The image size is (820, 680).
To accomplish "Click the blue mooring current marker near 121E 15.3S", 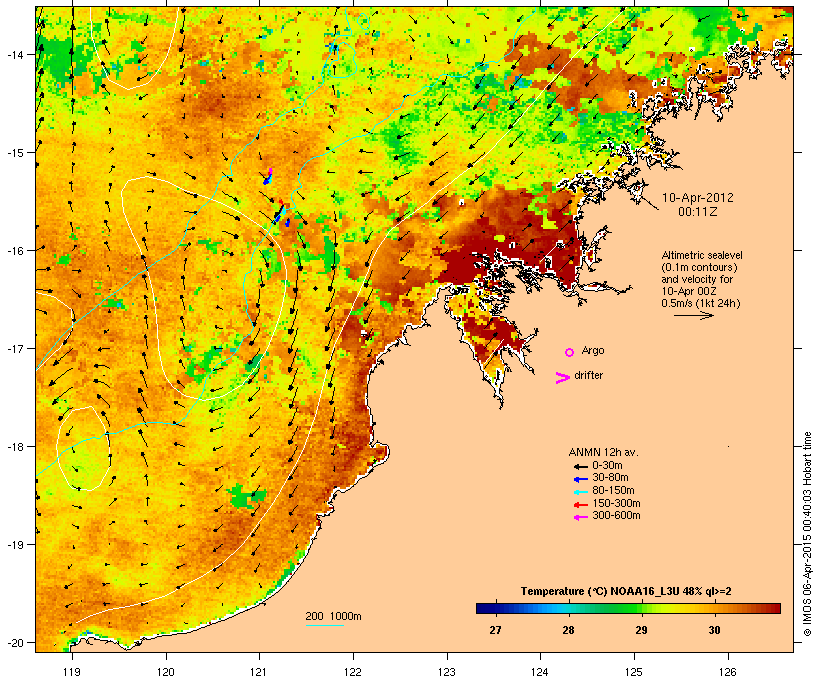I will (x=268, y=178).
